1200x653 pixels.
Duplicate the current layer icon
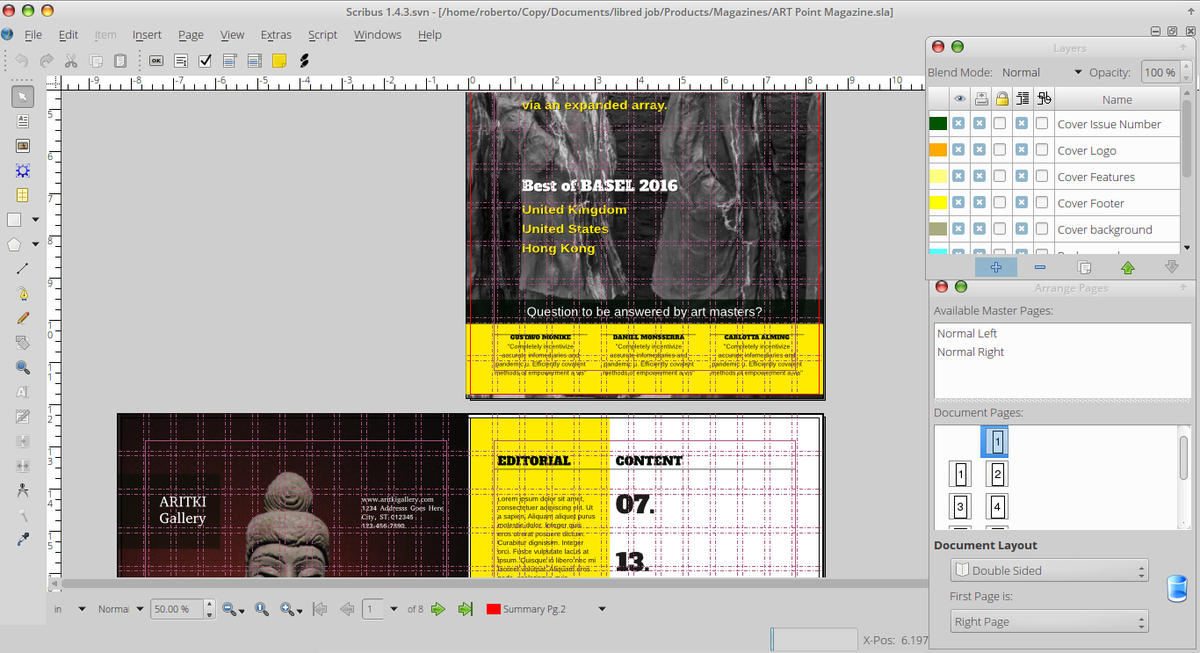1084,267
